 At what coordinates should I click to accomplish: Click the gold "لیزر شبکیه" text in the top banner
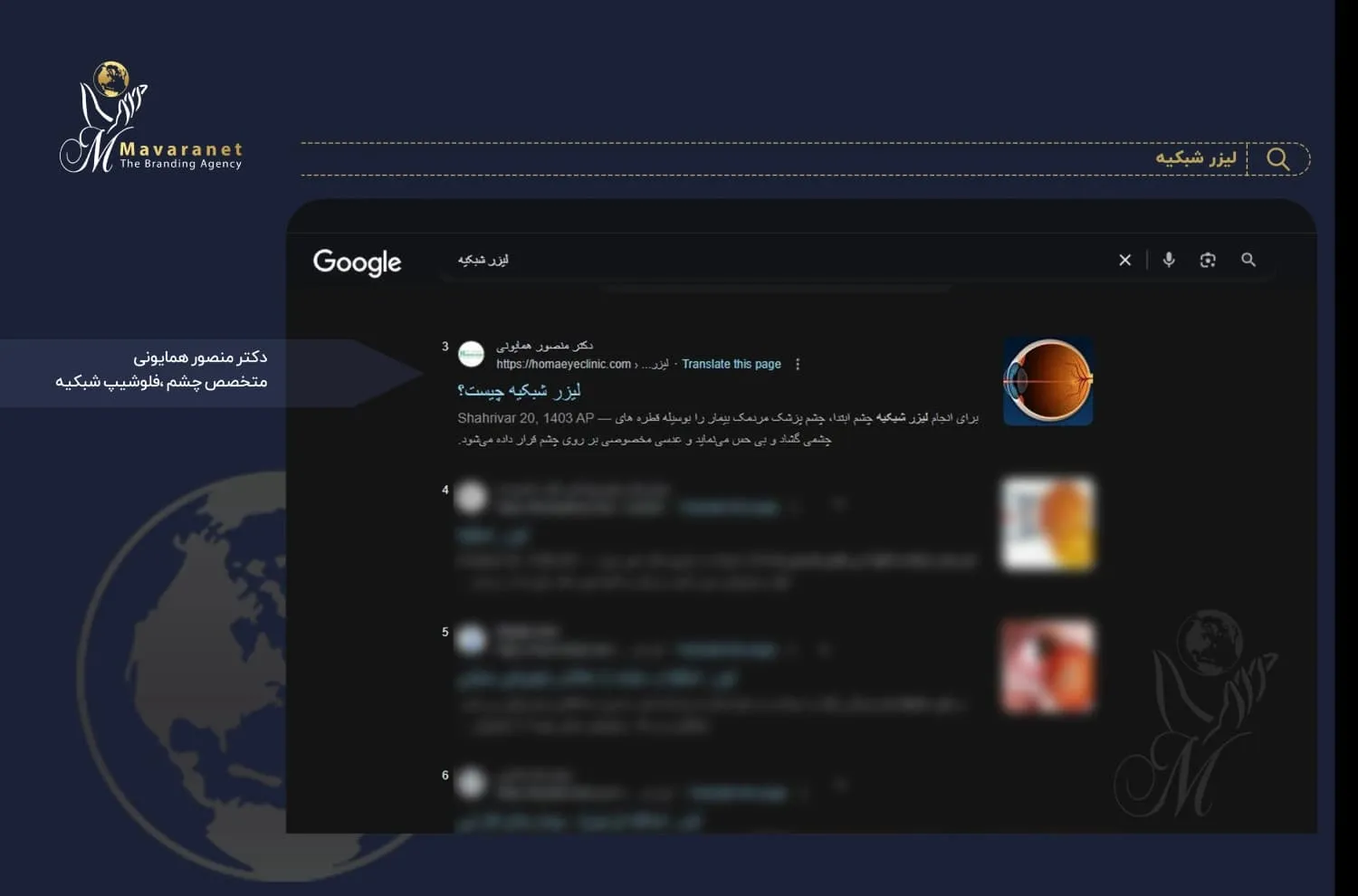[x=1195, y=158]
